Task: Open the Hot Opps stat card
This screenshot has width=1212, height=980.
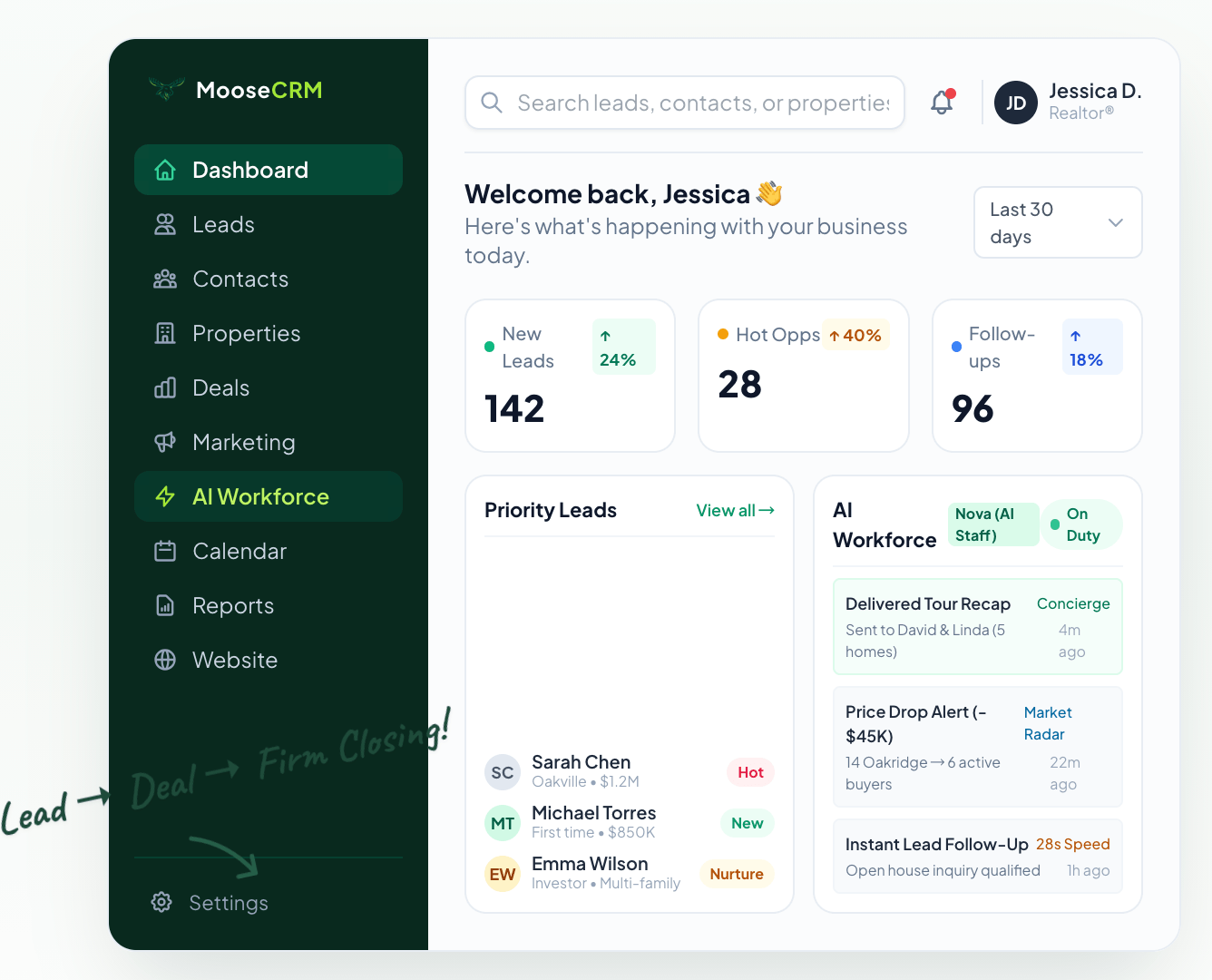Action: [804, 376]
